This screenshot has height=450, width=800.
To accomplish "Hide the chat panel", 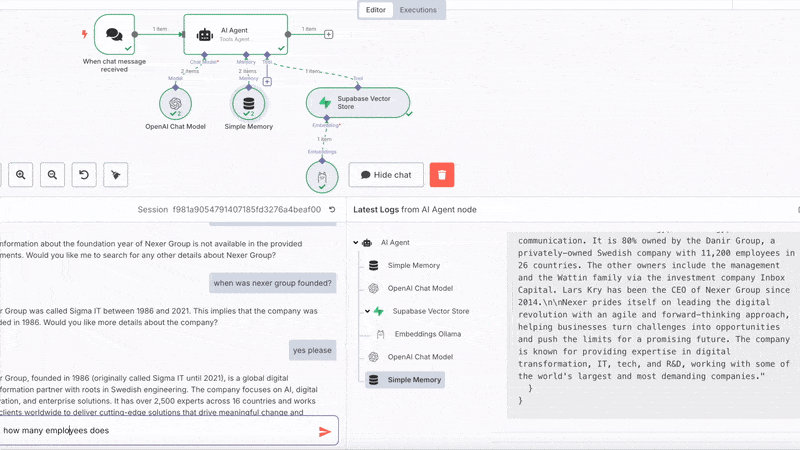I will (x=386, y=175).
